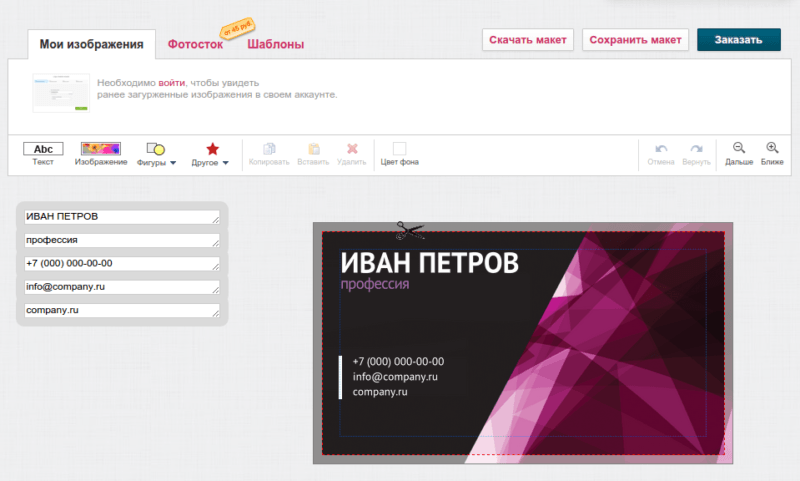Zoom out with Дальше magnifier
This screenshot has height=481, width=800.
pos(739,148)
